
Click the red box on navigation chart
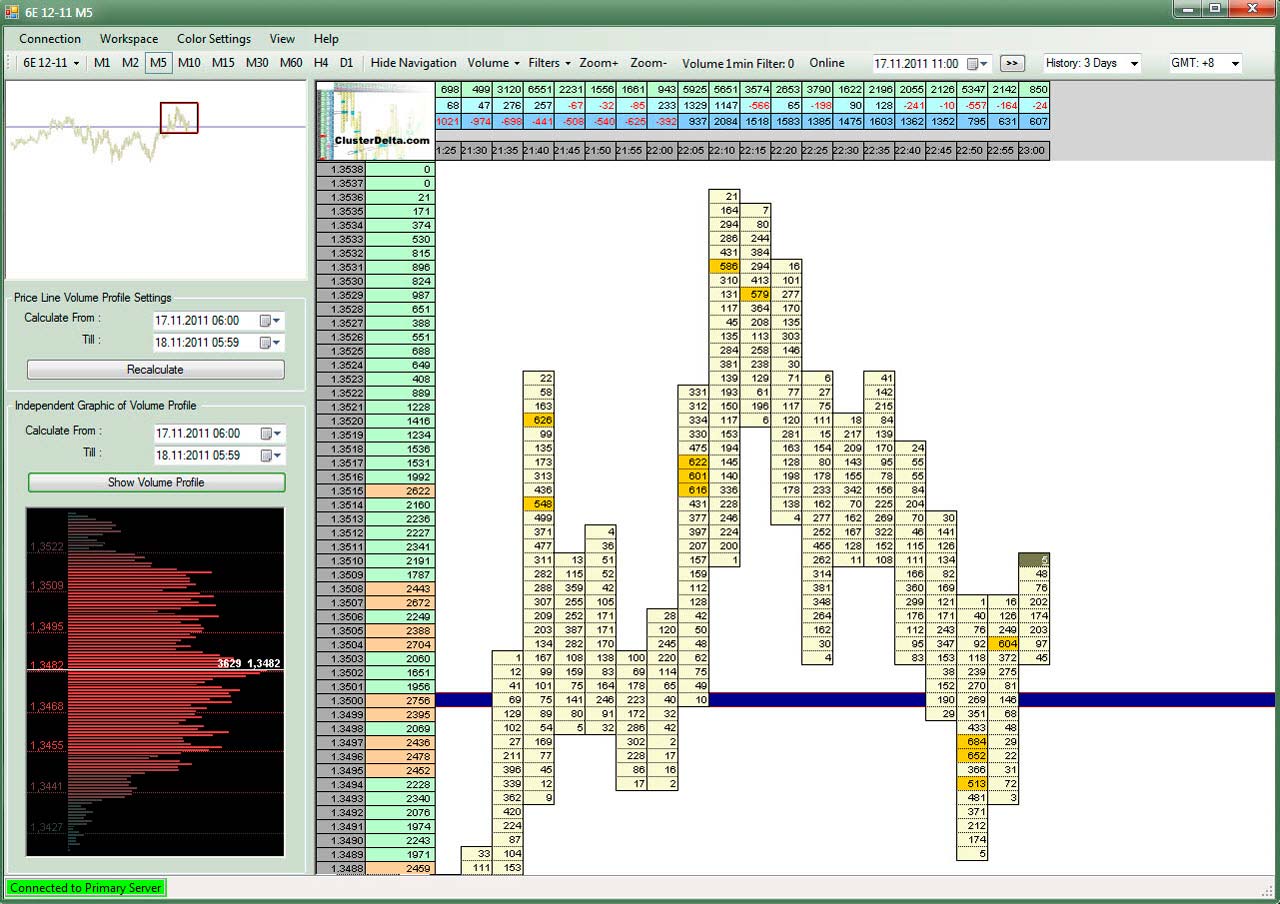click(x=179, y=118)
